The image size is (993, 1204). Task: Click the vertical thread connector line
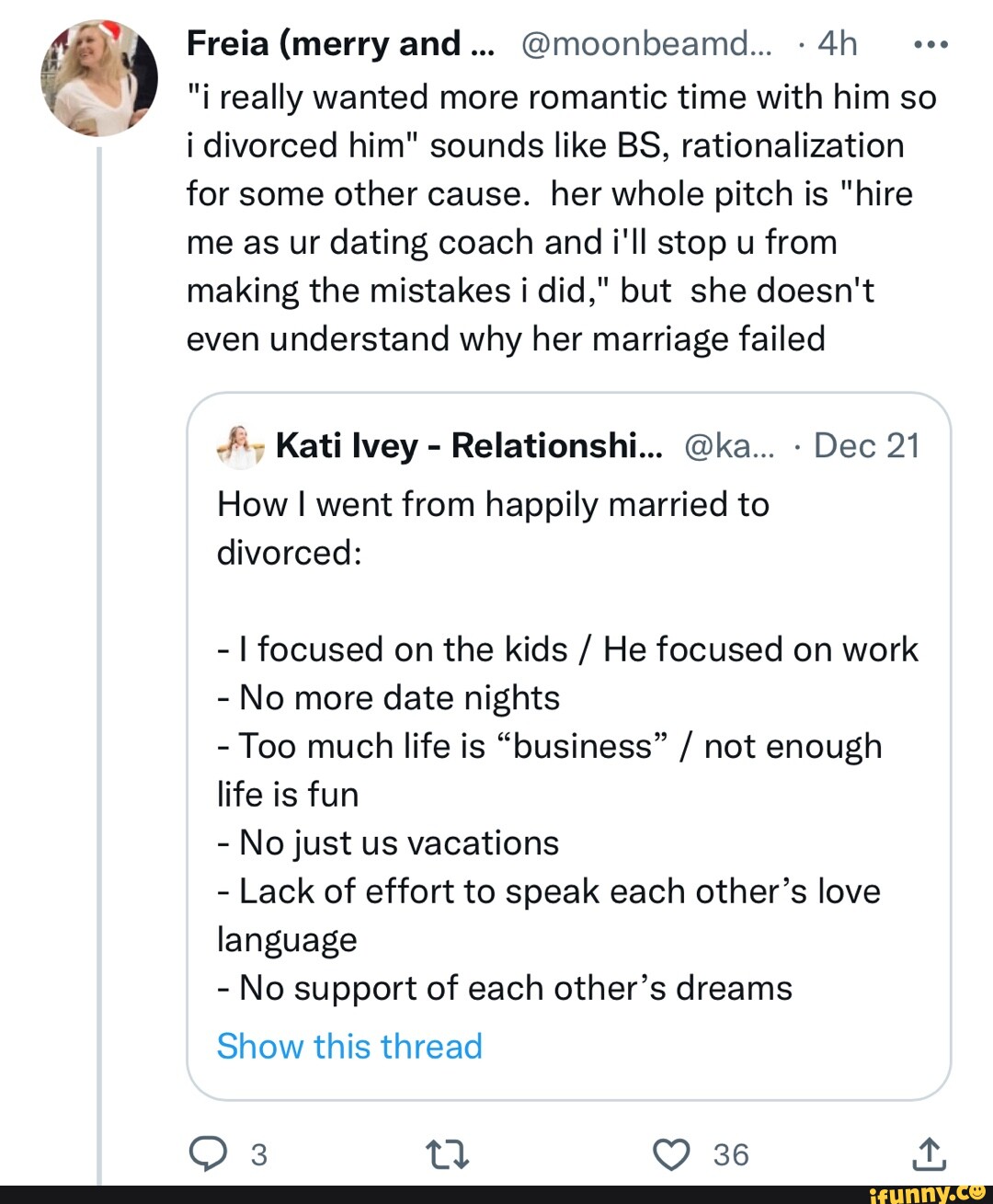99,644
